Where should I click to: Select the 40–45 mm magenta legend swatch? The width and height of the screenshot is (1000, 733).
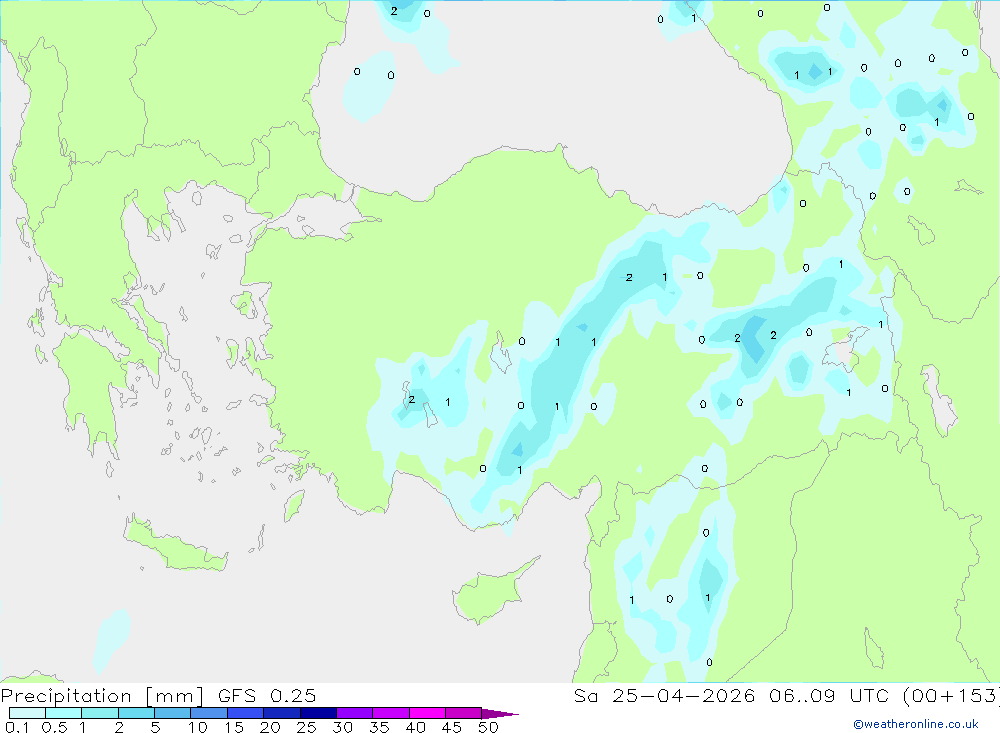(427, 713)
